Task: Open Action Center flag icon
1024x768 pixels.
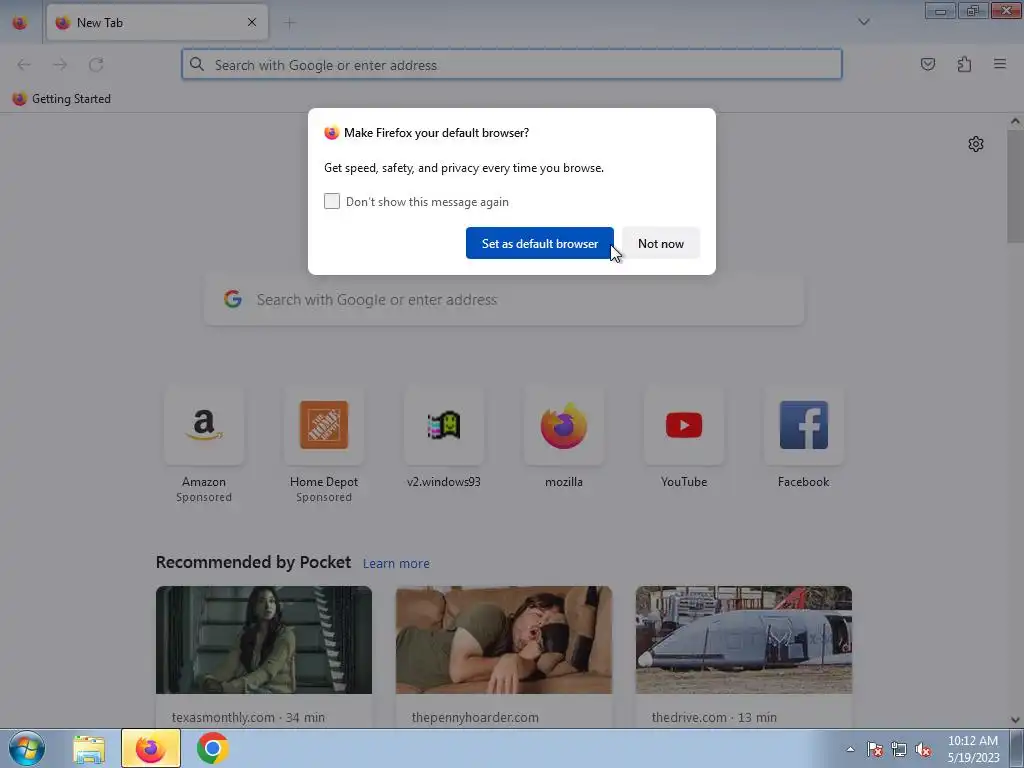Action: click(874, 749)
